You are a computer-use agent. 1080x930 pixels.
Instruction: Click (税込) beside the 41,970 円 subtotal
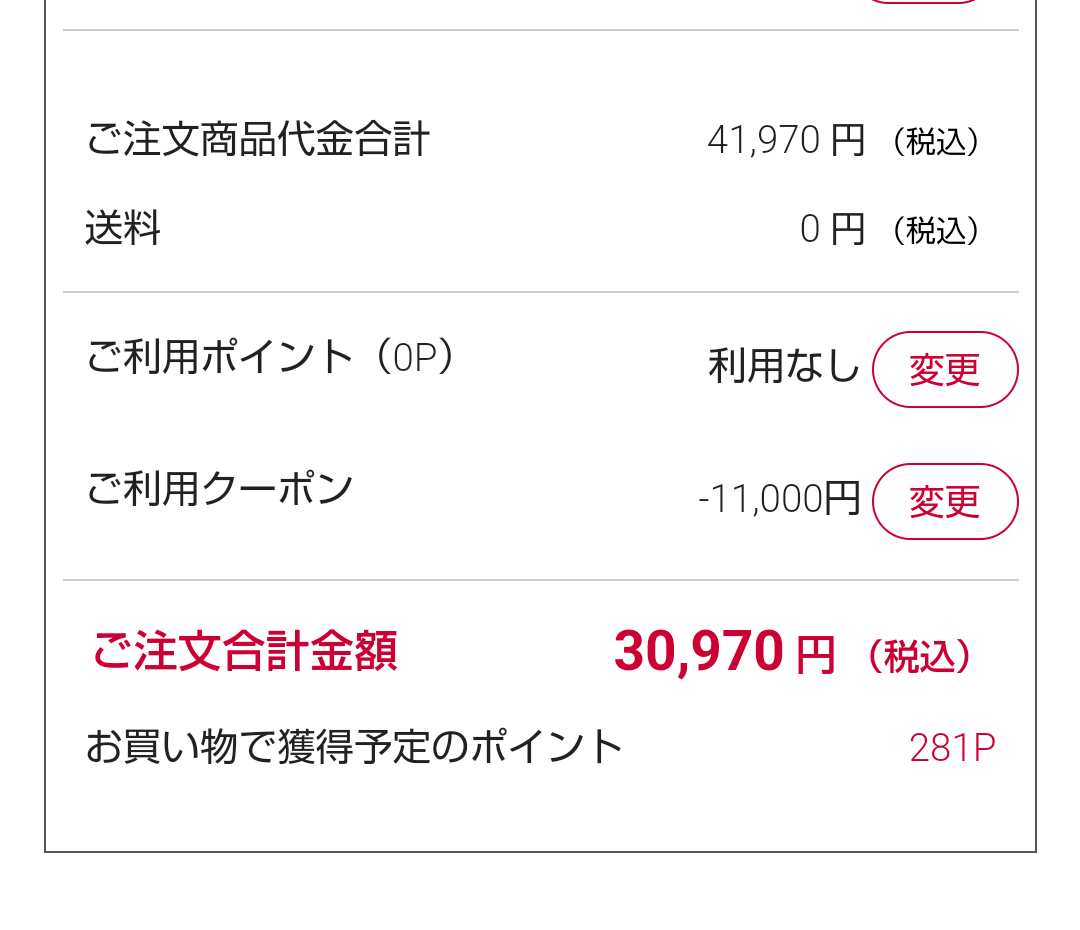click(935, 142)
